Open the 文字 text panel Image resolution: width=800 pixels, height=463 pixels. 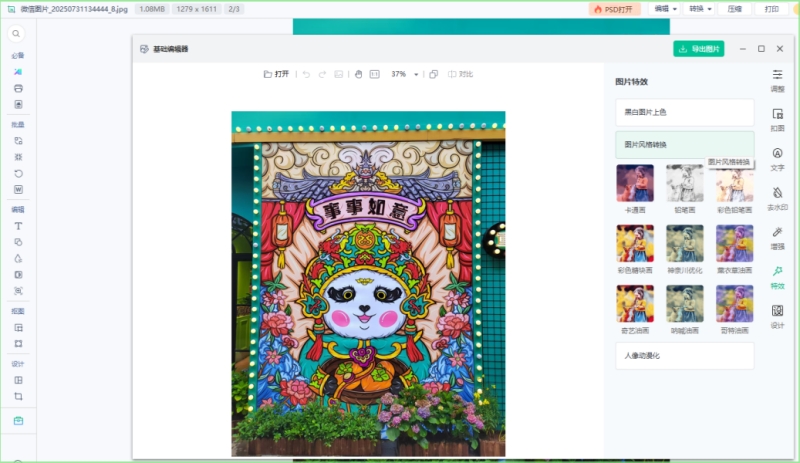coord(778,159)
